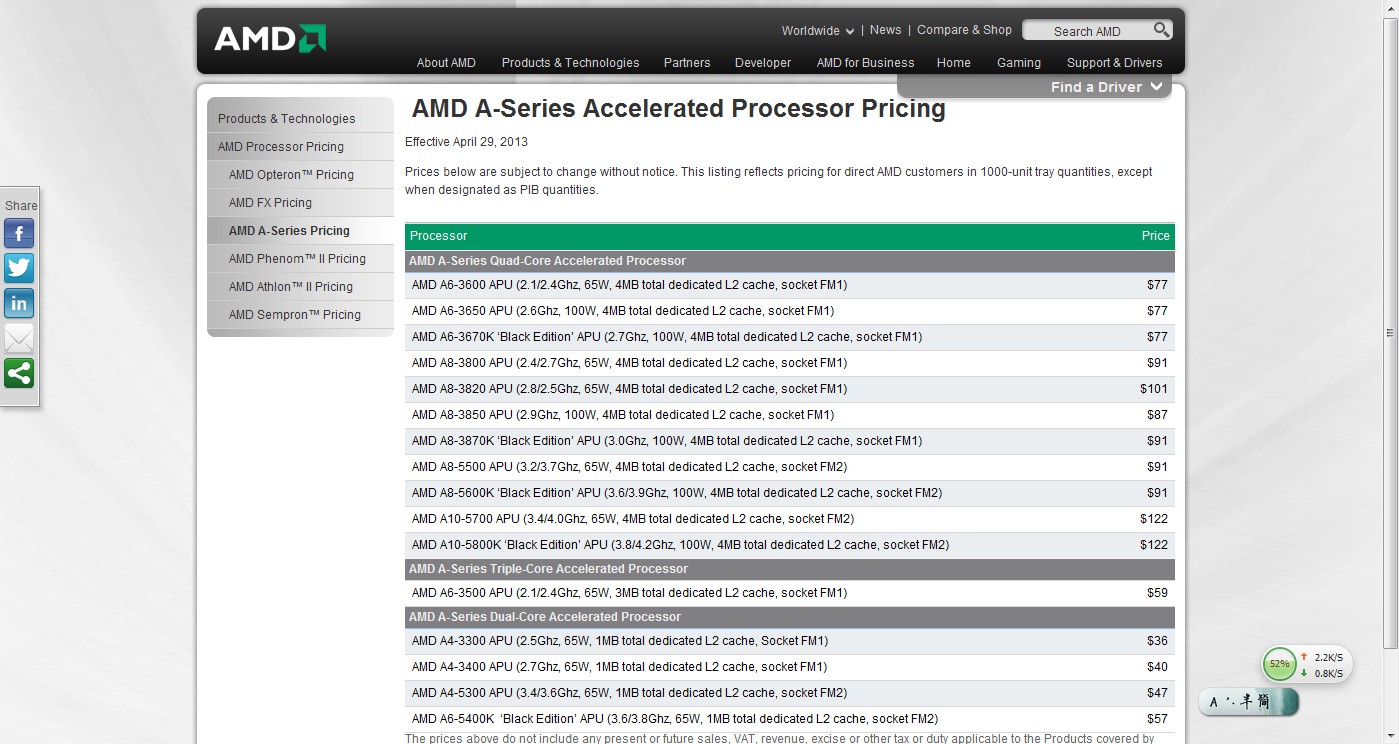The width and height of the screenshot is (1399, 744).
Task: Click the input method language bar
Action: click(1248, 702)
